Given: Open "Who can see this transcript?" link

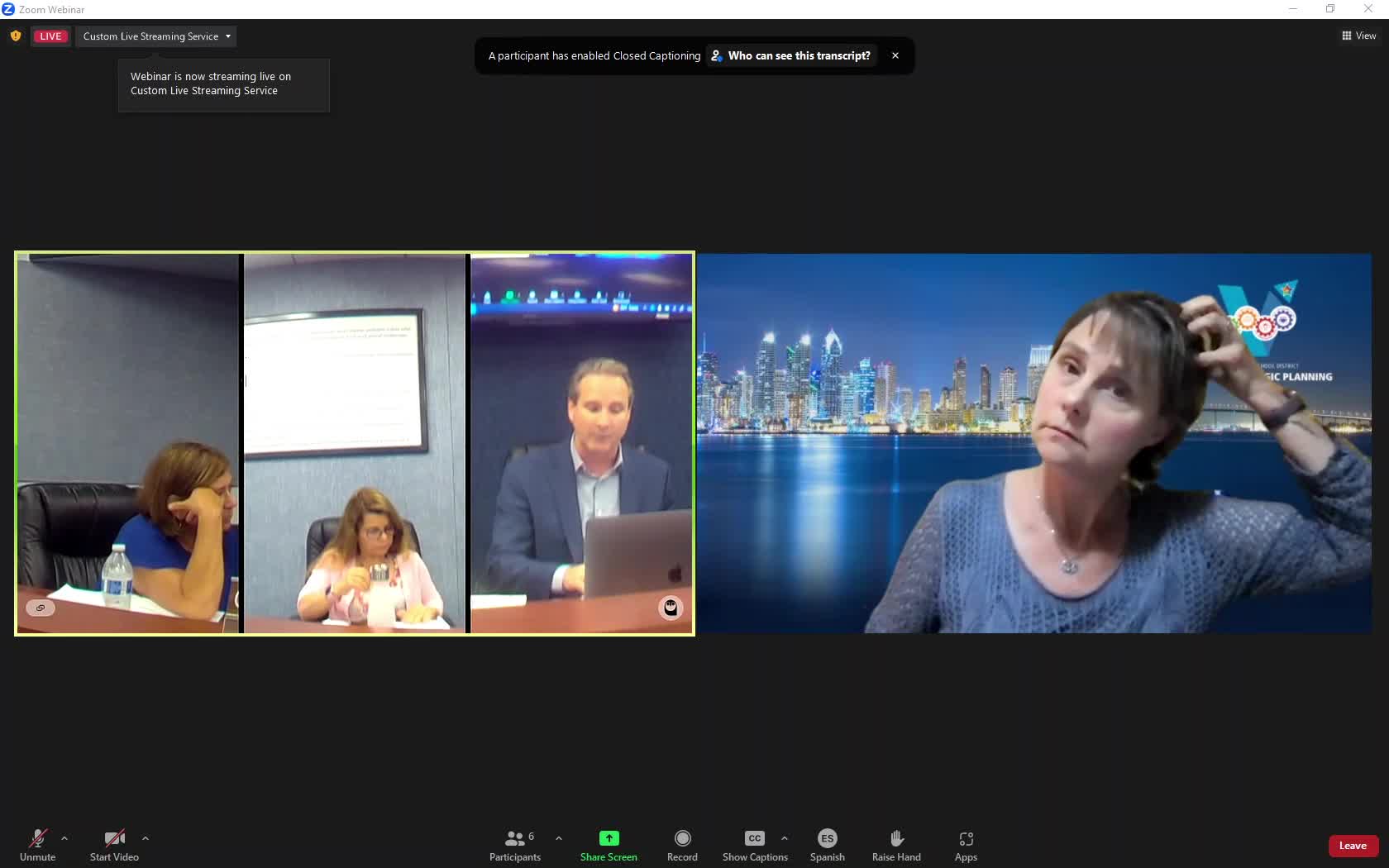Looking at the screenshot, I should (798, 56).
